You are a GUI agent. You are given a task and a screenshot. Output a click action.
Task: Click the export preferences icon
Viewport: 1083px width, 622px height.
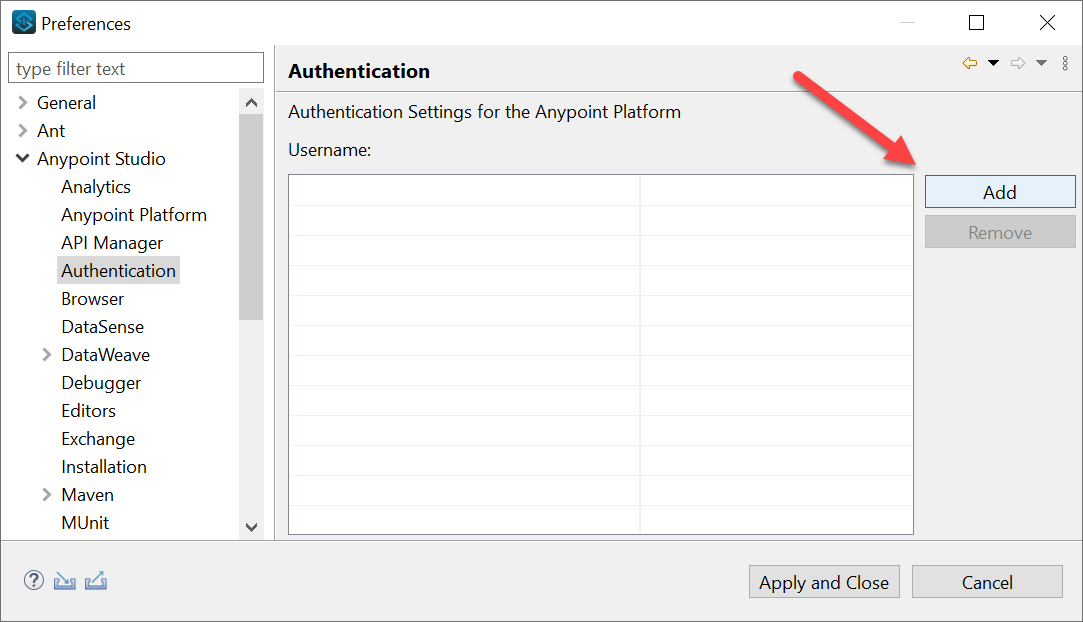click(x=95, y=580)
